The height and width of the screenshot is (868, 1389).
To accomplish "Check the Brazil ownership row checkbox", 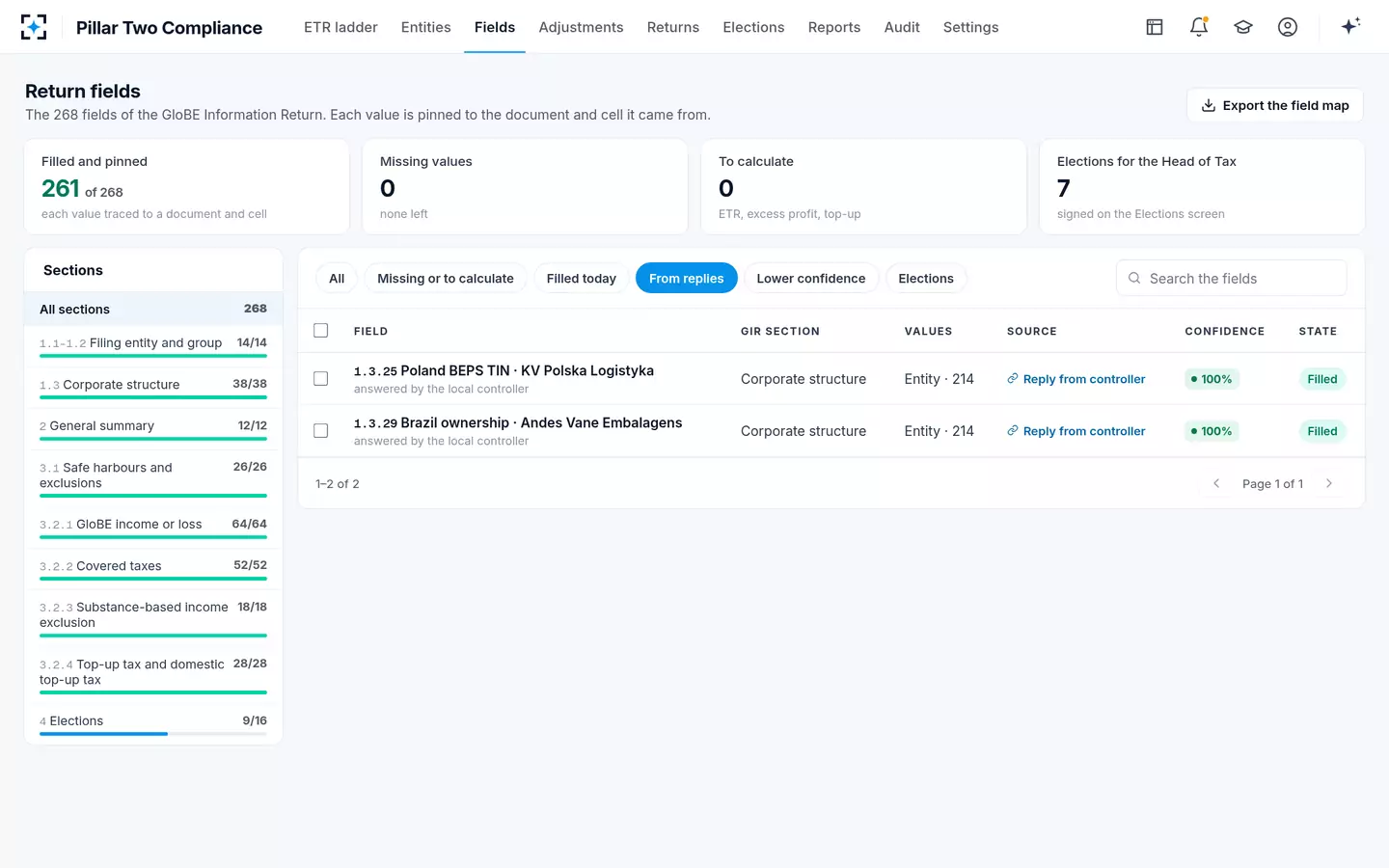I will click(x=321, y=431).
